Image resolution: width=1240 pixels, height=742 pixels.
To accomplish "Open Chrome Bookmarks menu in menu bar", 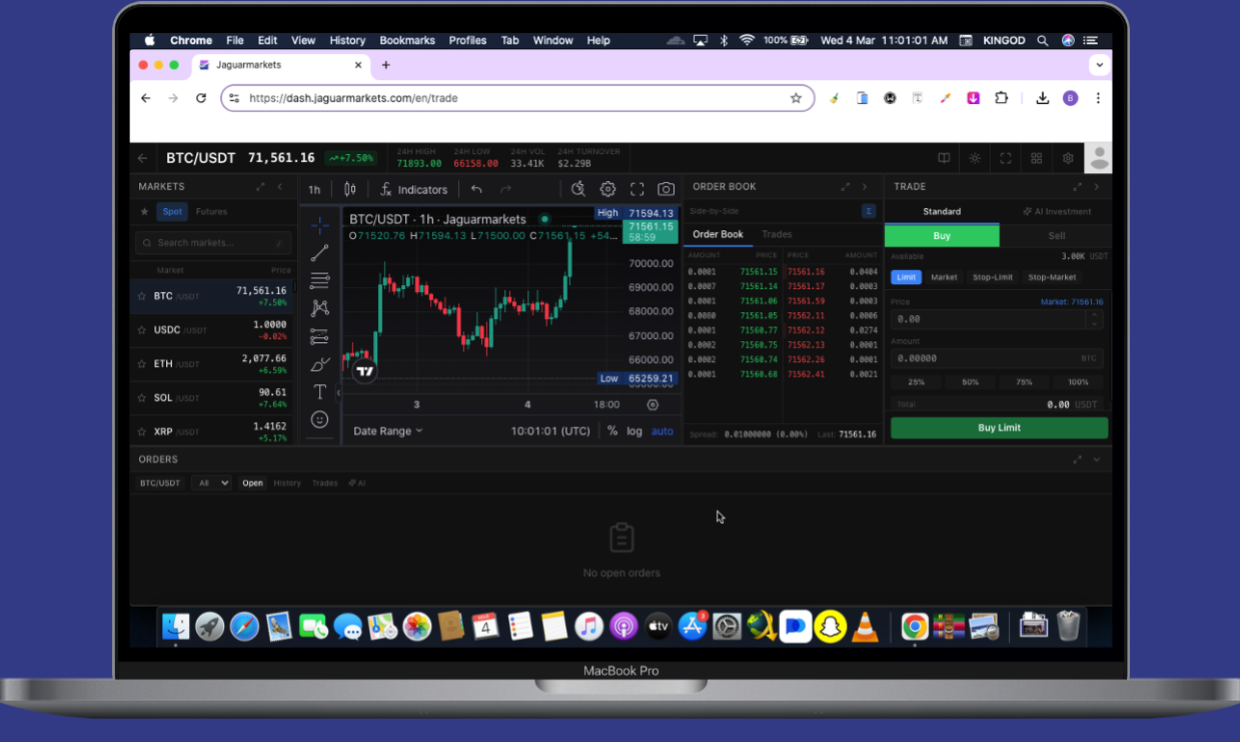I will pyautogui.click(x=407, y=40).
